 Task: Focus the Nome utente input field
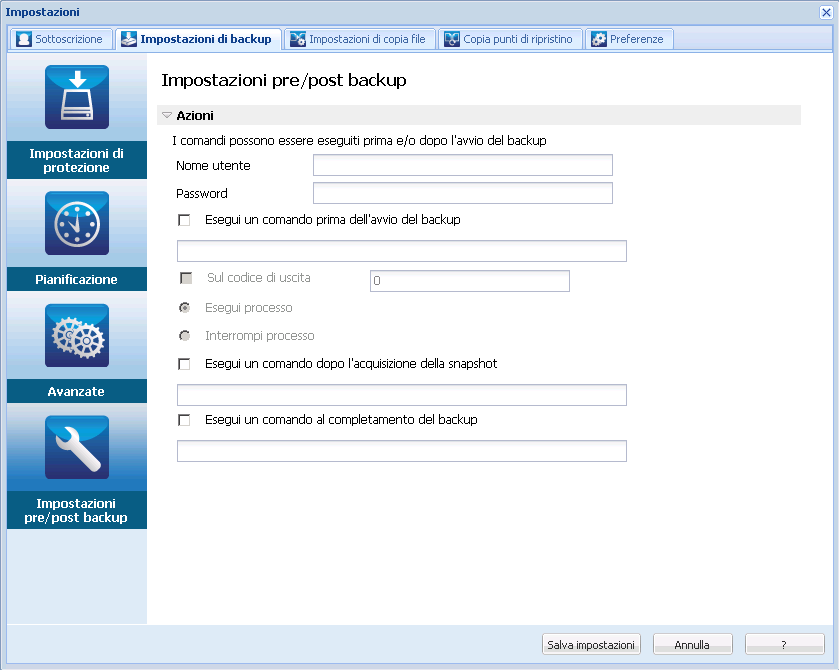click(x=463, y=165)
